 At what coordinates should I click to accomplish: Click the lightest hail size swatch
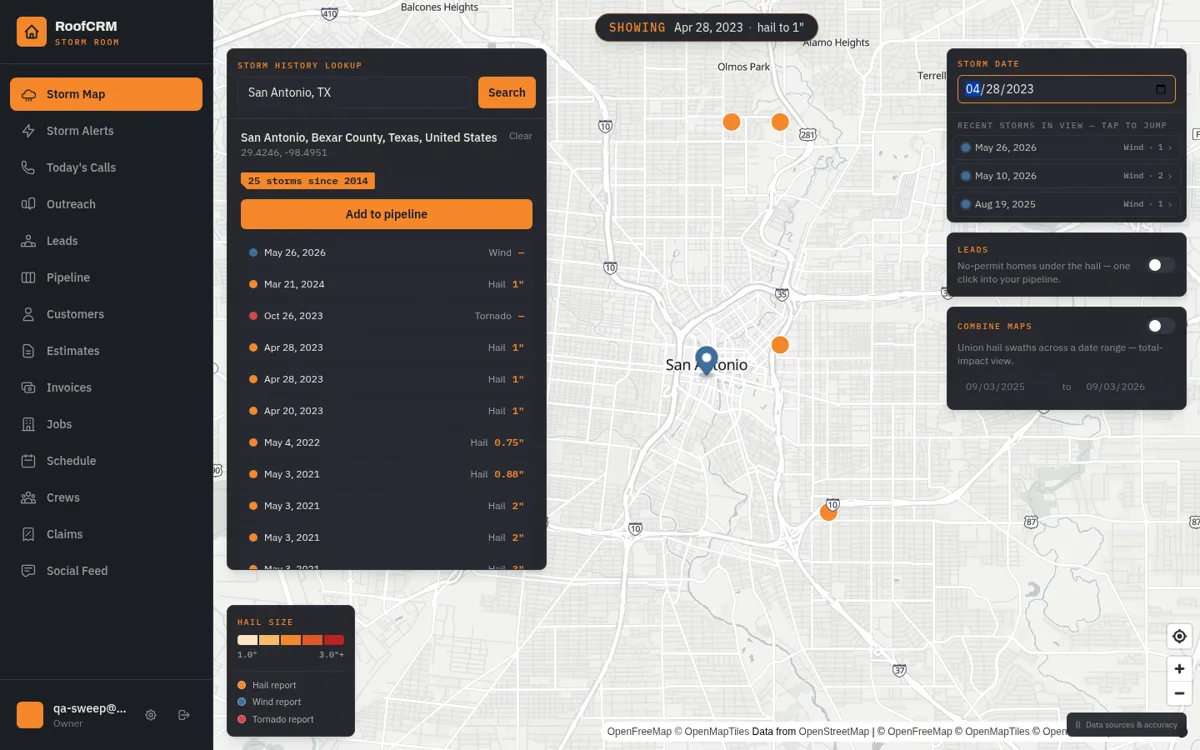point(247,640)
